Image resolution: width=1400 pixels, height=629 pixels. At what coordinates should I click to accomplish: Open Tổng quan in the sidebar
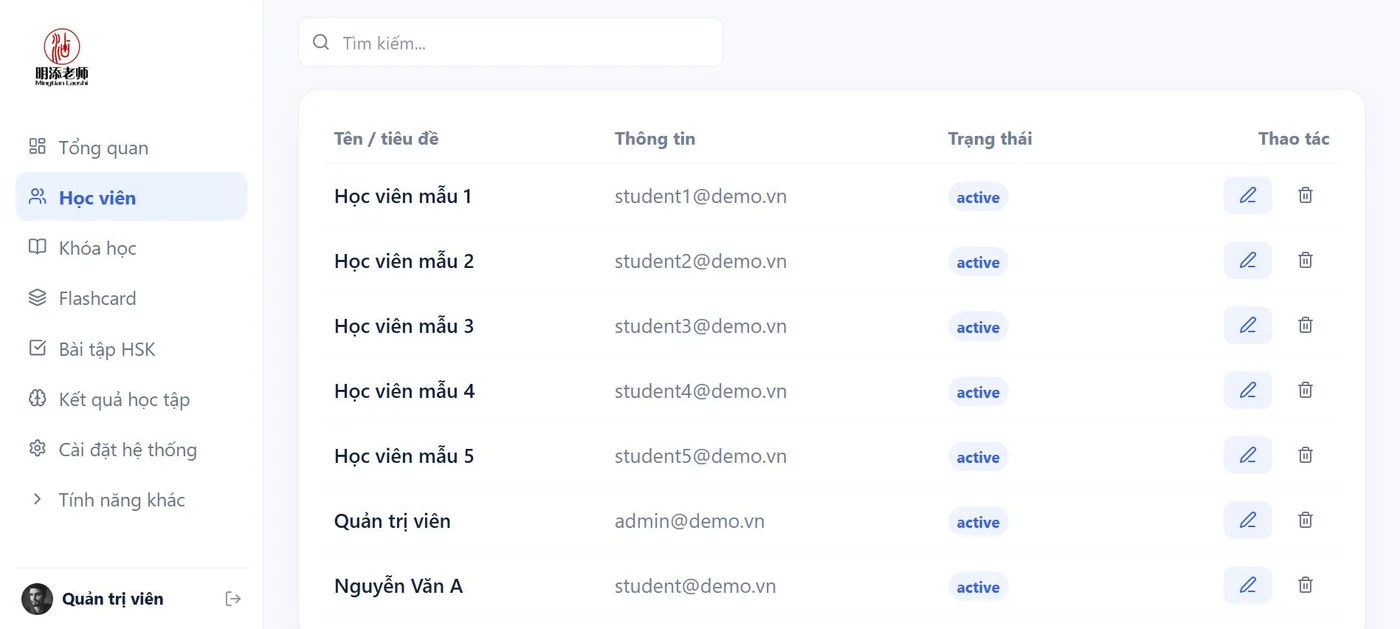131,147
